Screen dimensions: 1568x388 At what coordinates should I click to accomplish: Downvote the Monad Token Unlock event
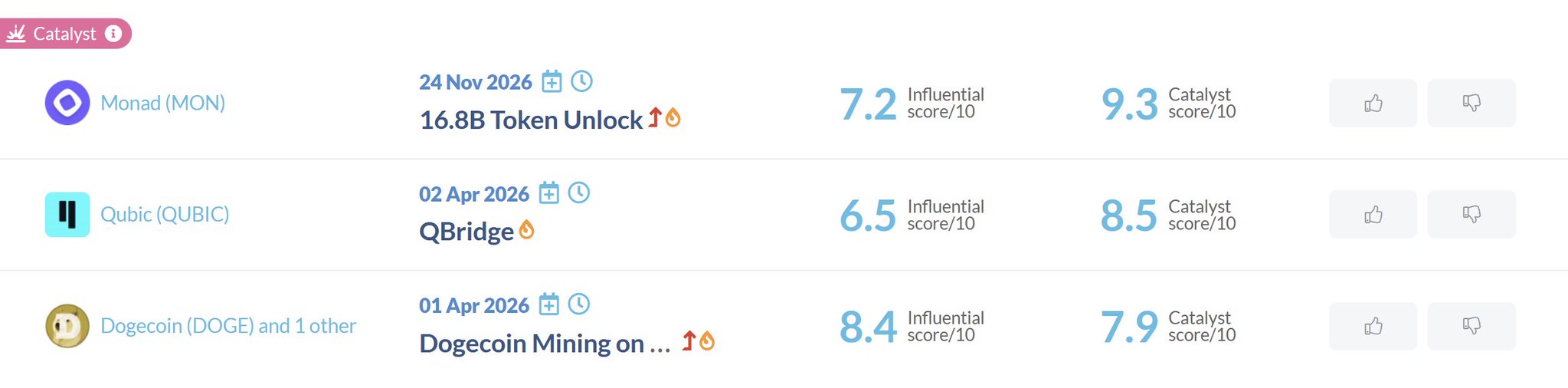click(x=1471, y=103)
